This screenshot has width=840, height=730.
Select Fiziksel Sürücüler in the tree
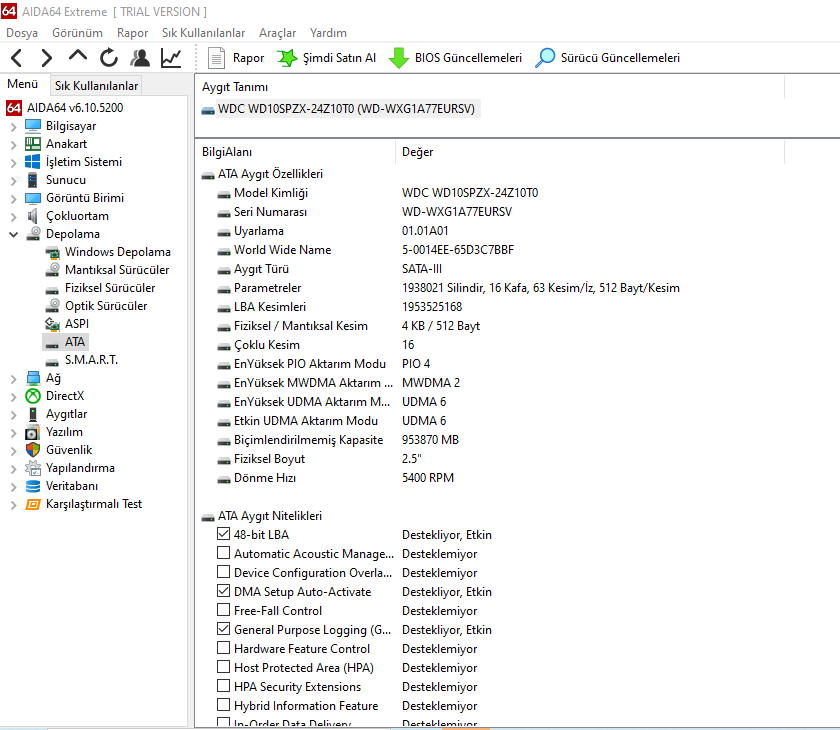[110, 288]
